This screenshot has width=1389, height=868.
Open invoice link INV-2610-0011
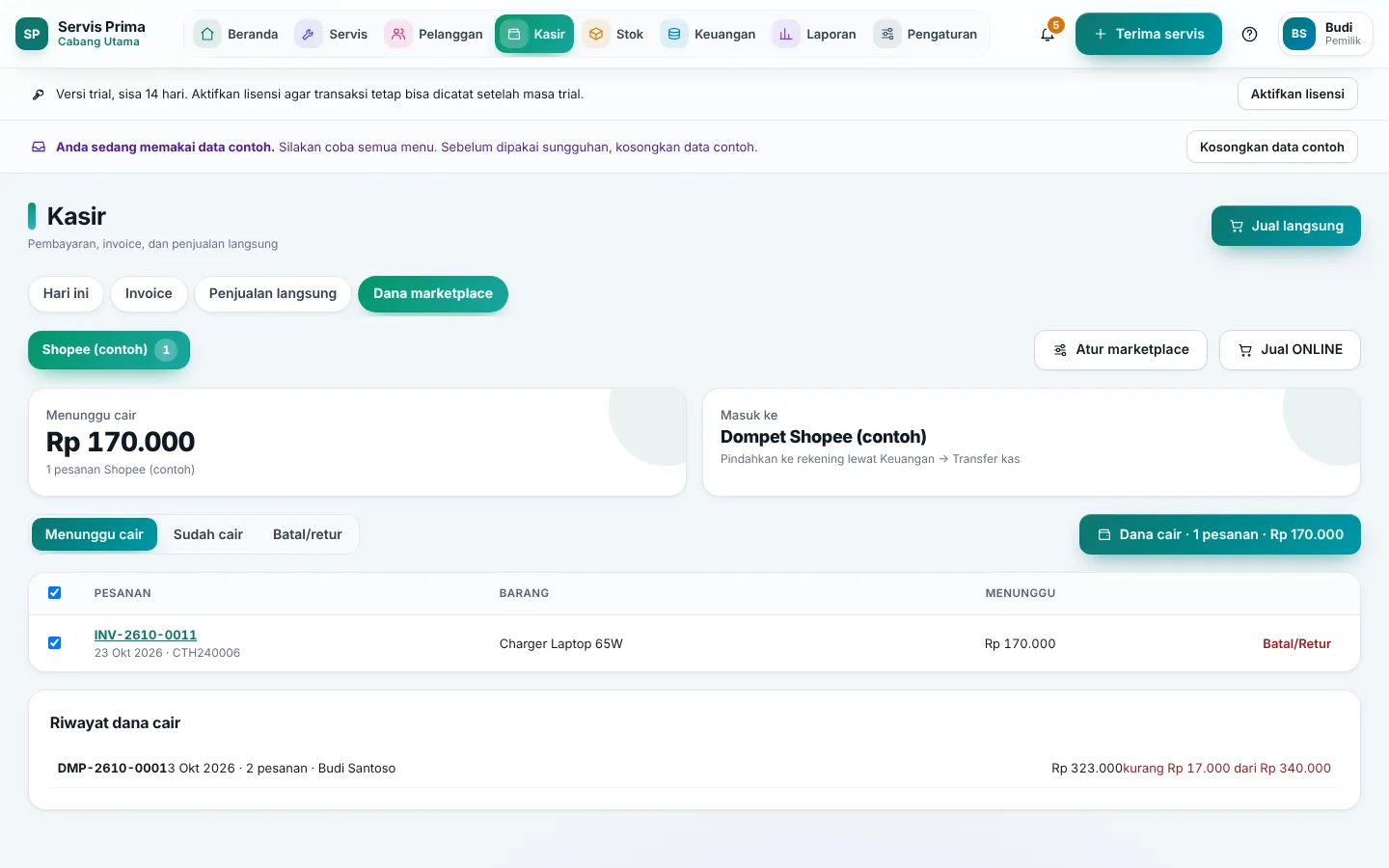(146, 635)
